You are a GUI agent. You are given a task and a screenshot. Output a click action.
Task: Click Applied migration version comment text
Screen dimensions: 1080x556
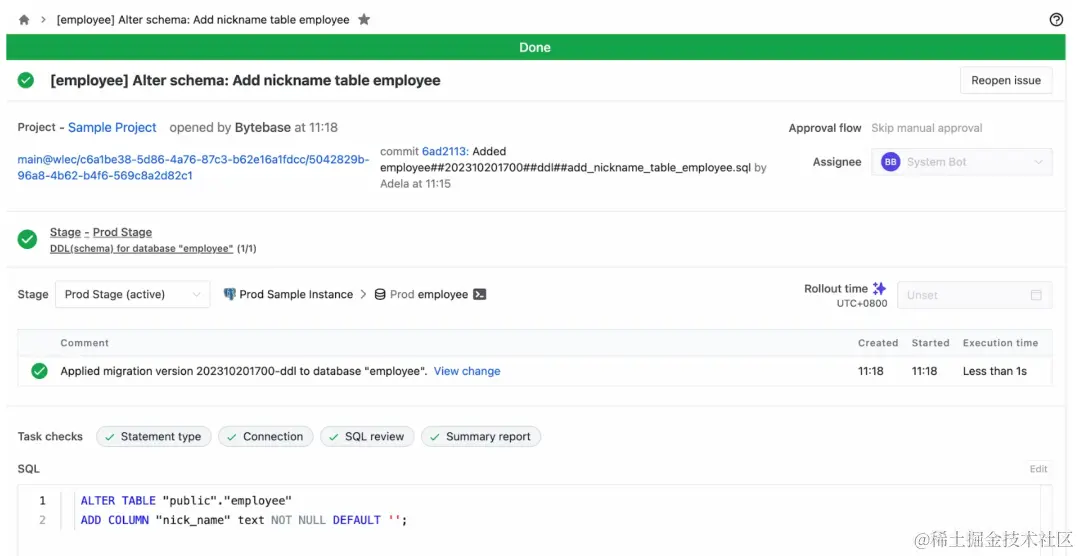[x=244, y=371]
